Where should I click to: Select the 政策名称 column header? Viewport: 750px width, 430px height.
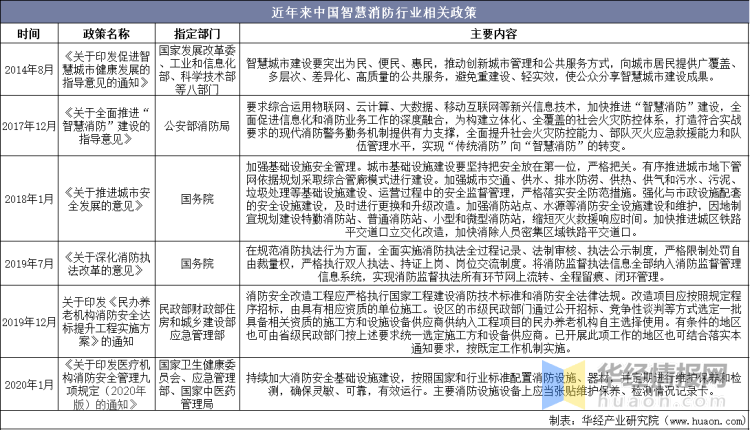point(106,34)
